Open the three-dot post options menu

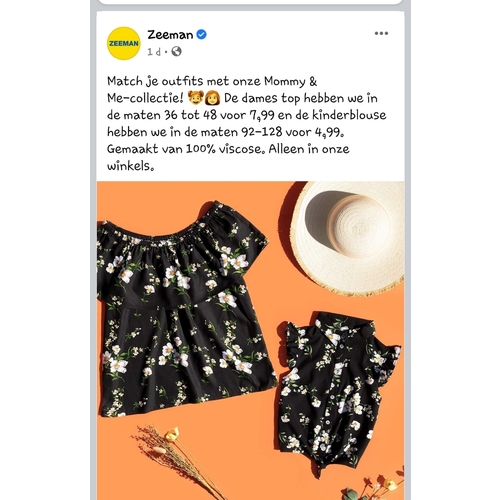pyautogui.click(x=381, y=33)
